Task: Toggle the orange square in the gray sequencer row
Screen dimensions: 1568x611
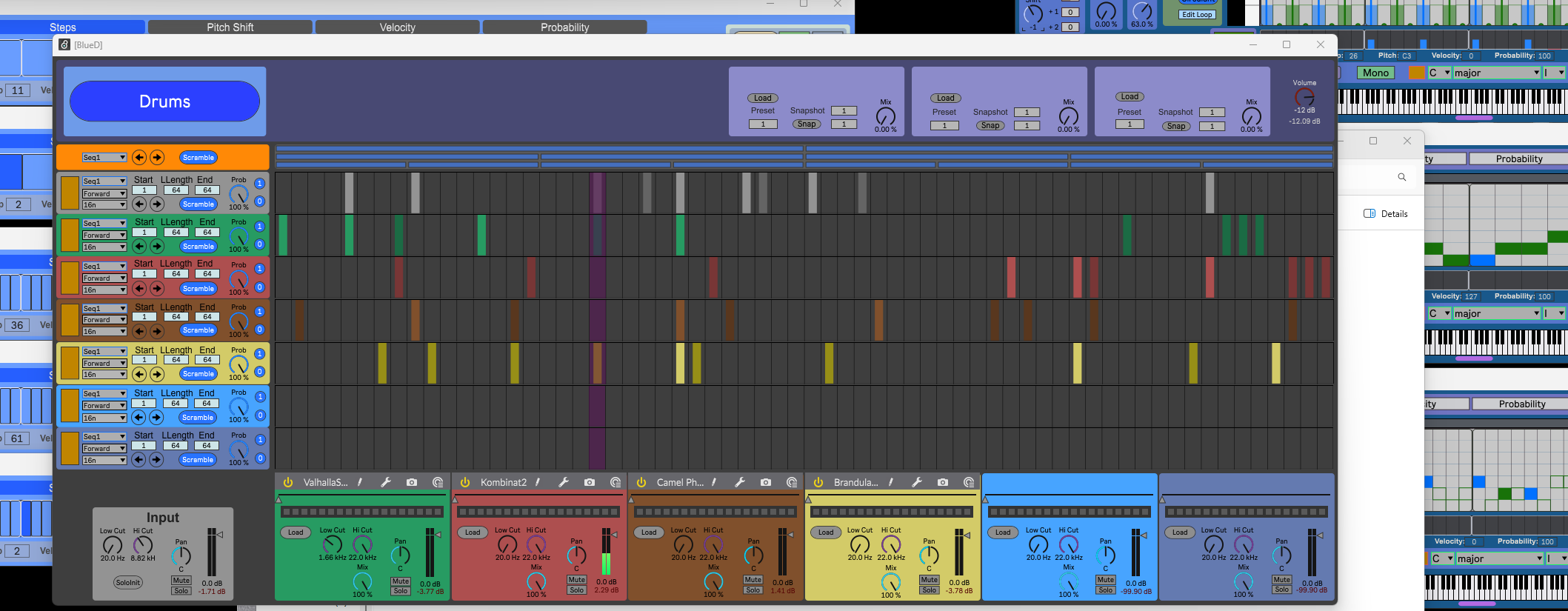Action: 70,193
